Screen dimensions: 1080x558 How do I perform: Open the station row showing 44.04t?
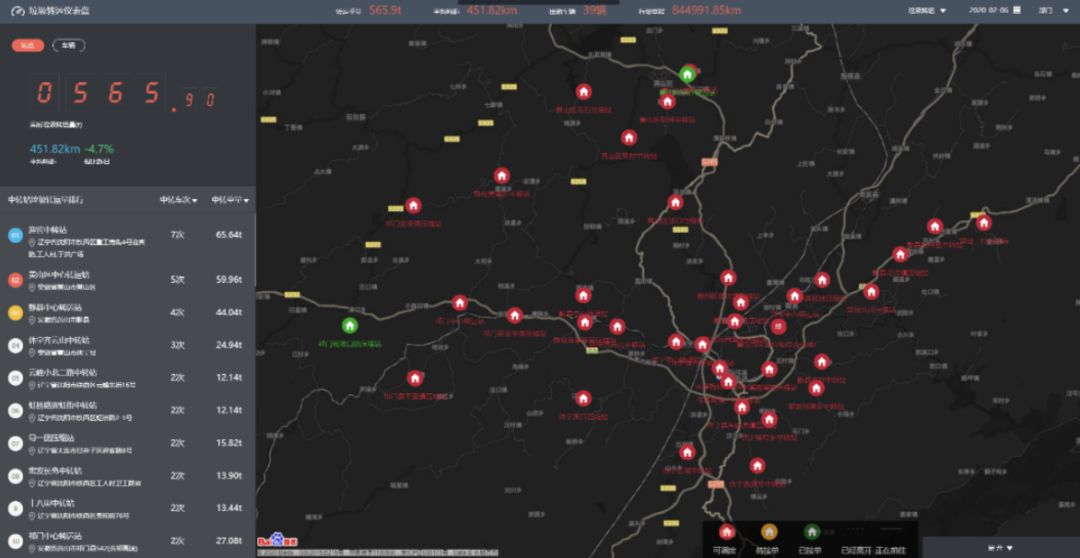pyautogui.click(x=128, y=312)
